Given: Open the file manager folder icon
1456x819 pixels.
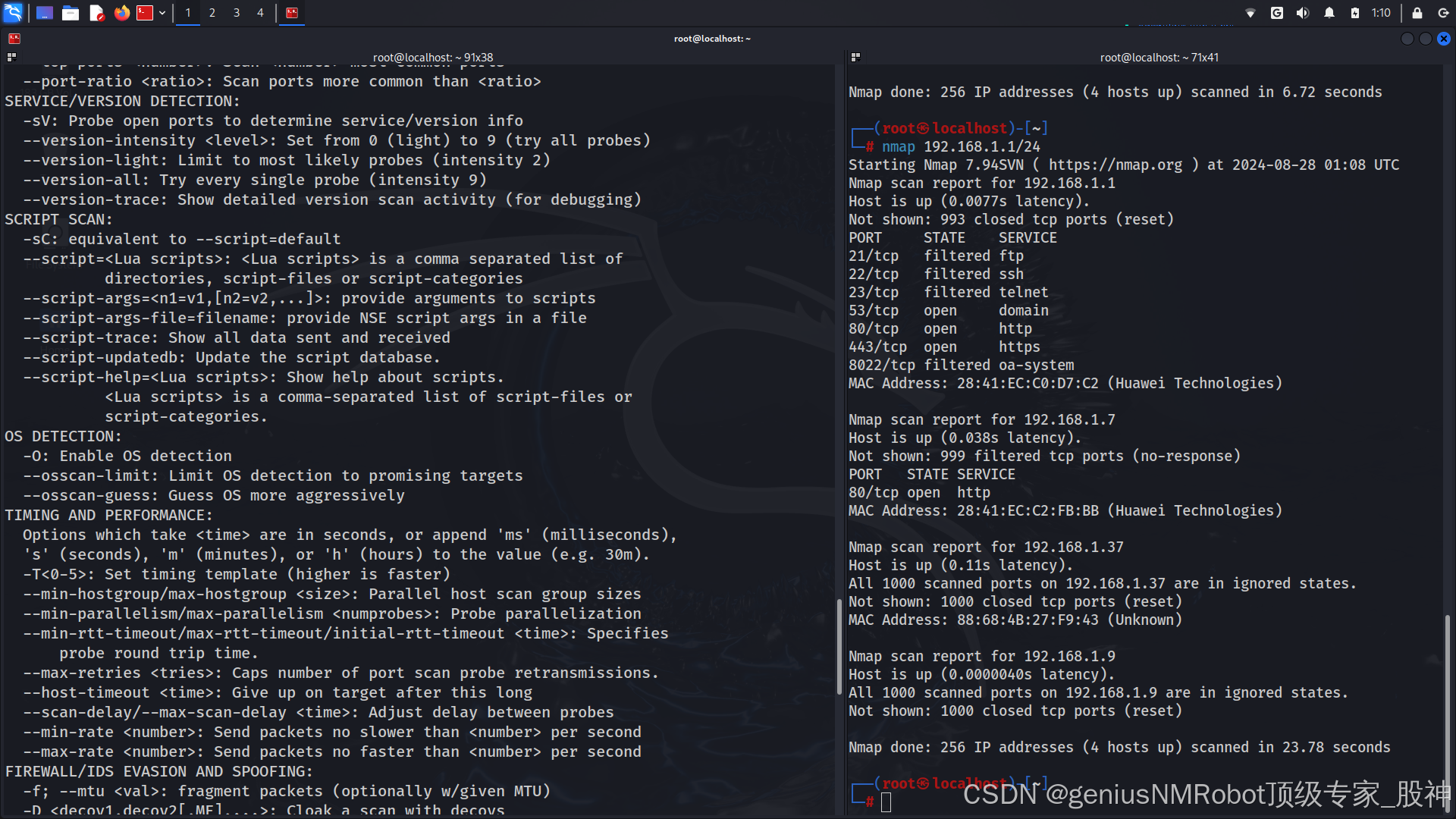Looking at the screenshot, I should pyautogui.click(x=71, y=13).
